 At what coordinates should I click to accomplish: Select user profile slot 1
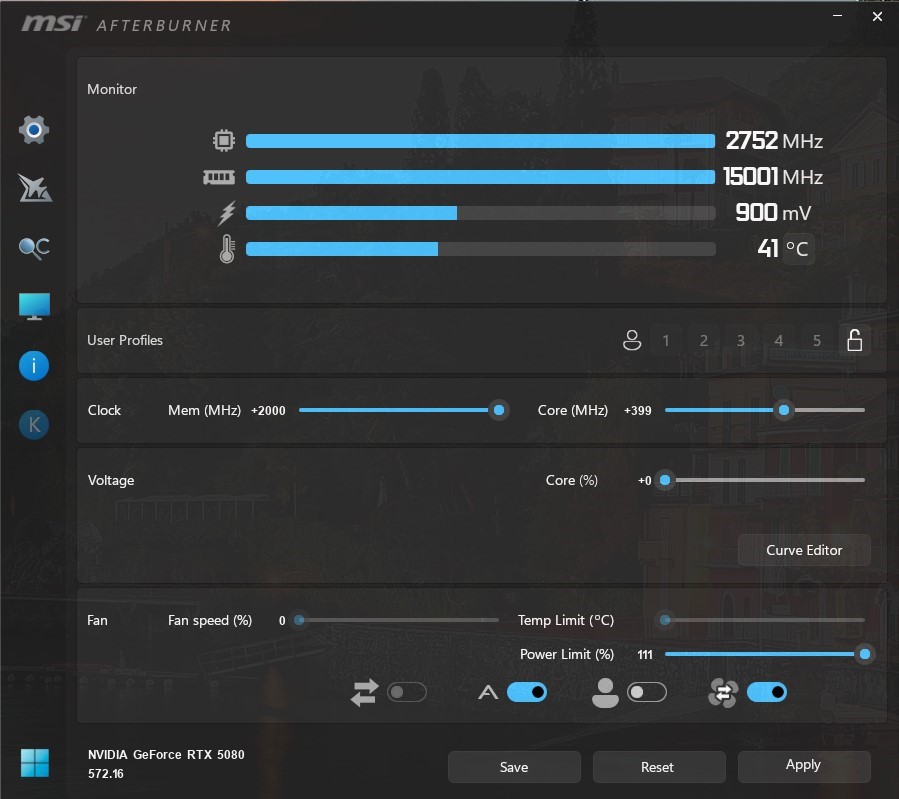[x=666, y=340]
